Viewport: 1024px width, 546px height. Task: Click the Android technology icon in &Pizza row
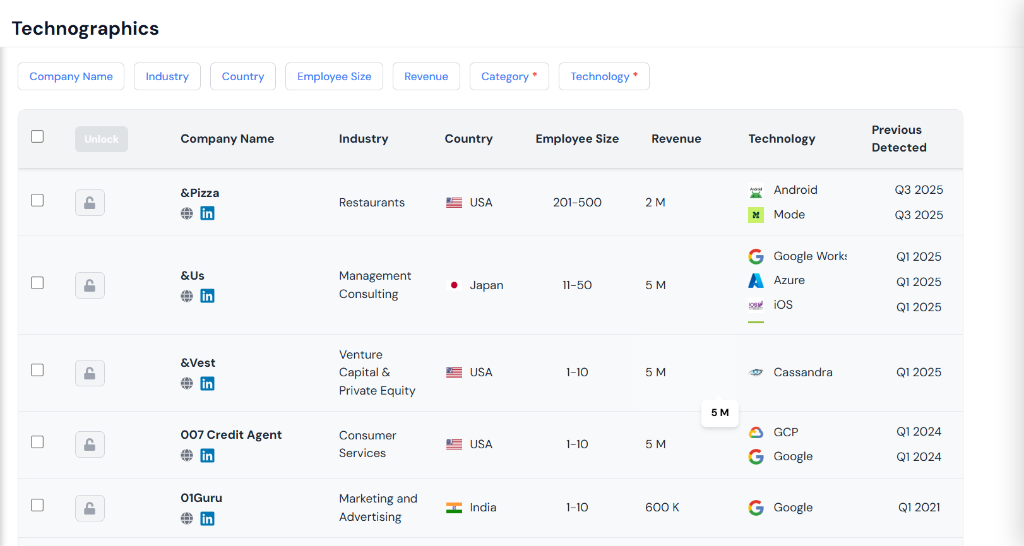click(x=756, y=191)
